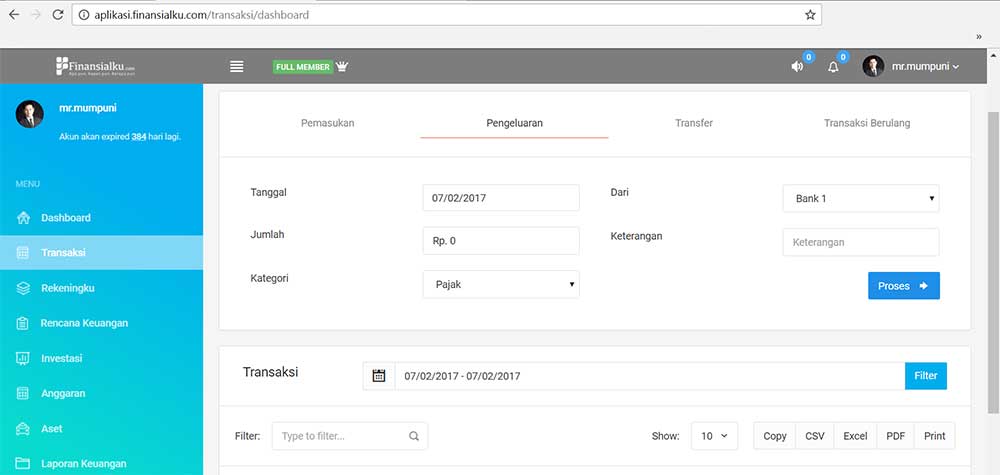The height and width of the screenshot is (475, 1000).
Task: Toggle the sidebar with hamburger menu icon
Action: (237, 66)
